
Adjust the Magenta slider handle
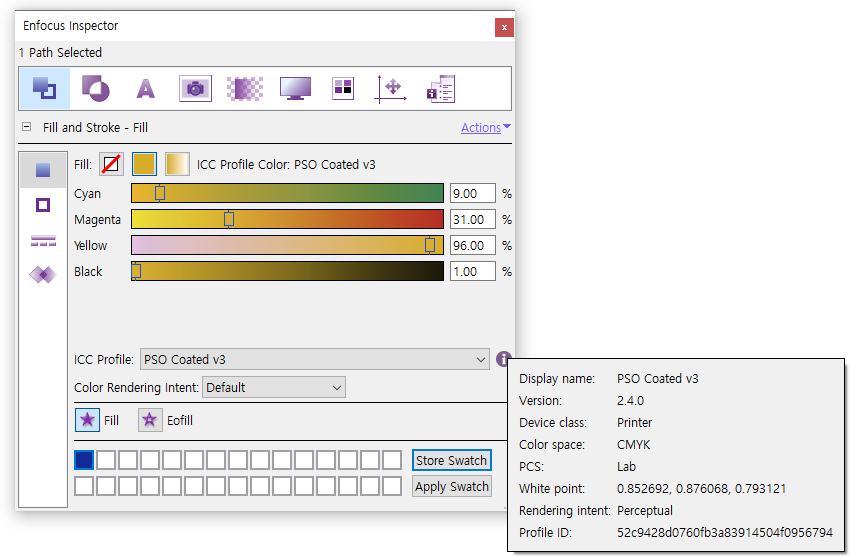tap(229, 219)
